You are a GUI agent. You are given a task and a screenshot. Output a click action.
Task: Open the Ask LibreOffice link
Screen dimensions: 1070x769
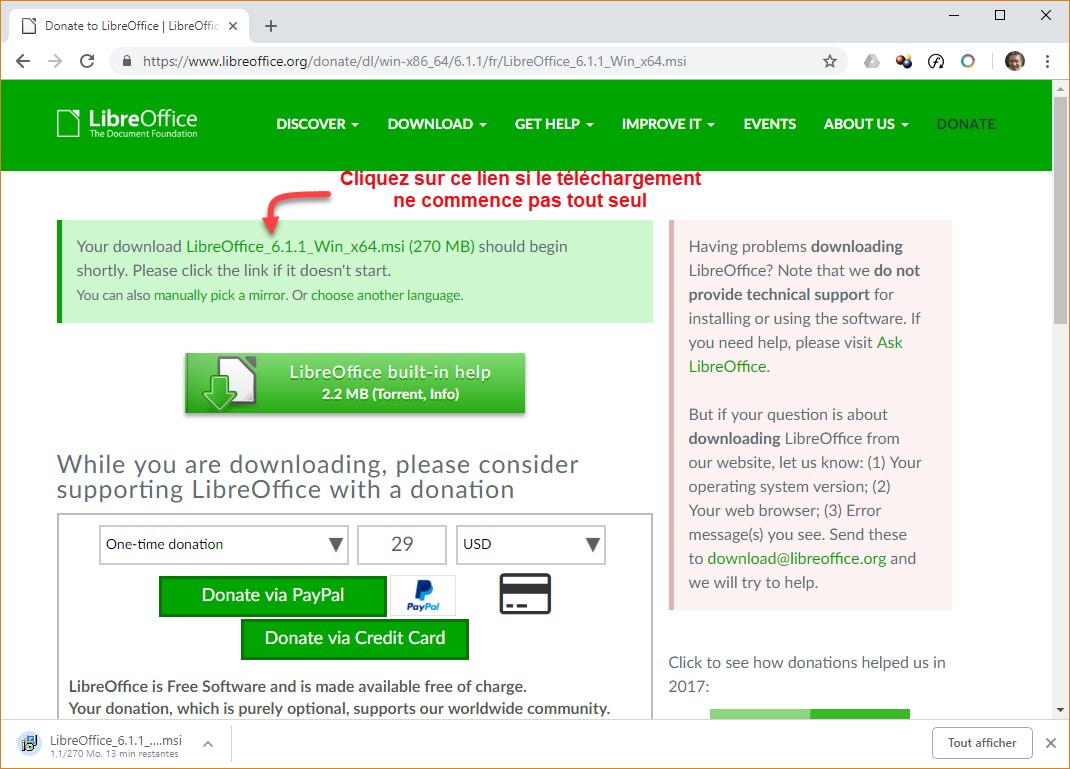pyautogui.click(x=795, y=354)
